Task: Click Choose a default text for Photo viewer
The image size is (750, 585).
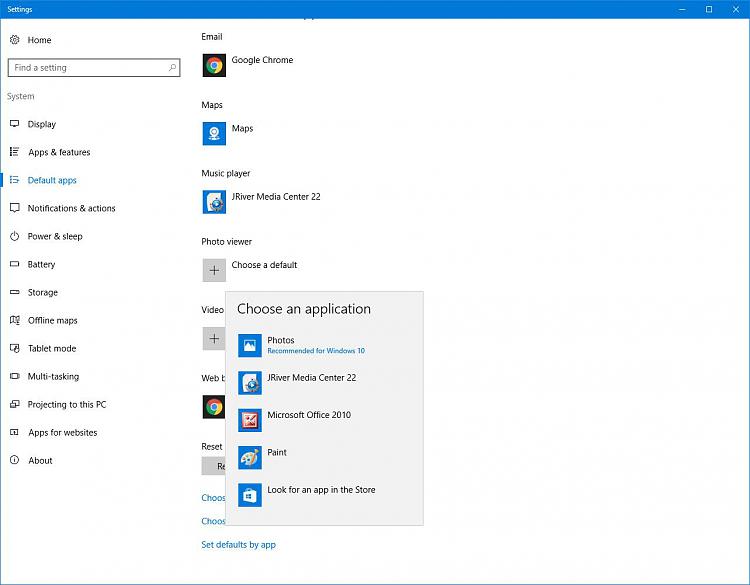Action: click(x=264, y=265)
